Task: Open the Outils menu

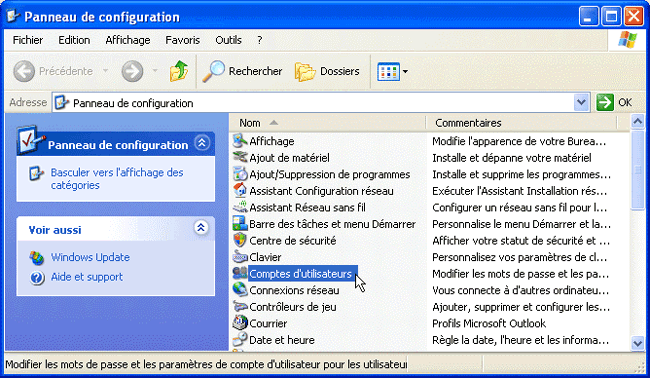Action: point(228,40)
